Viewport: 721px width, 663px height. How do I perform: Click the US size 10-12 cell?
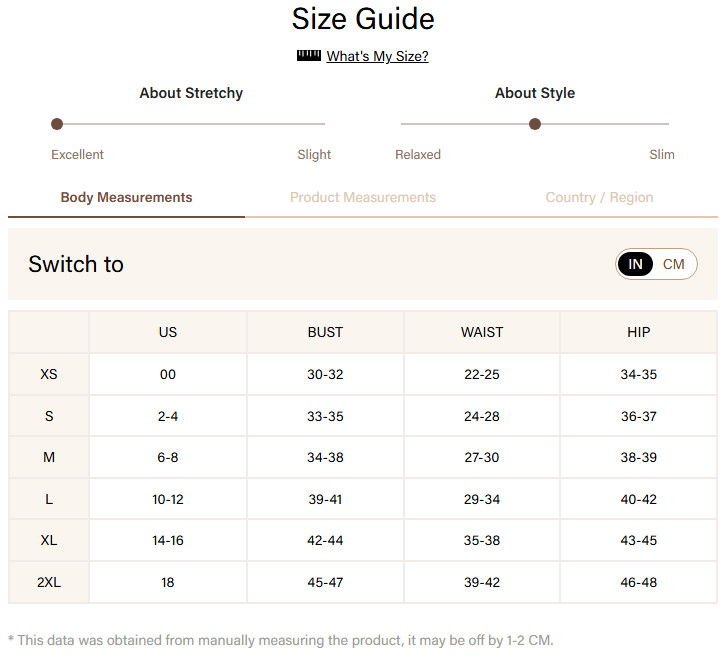coord(168,499)
